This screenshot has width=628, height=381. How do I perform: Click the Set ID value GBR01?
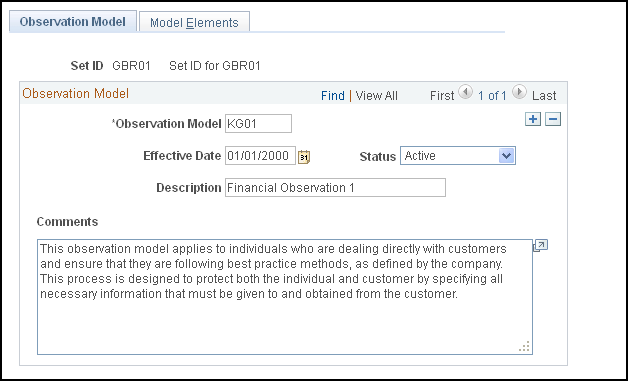(131, 66)
